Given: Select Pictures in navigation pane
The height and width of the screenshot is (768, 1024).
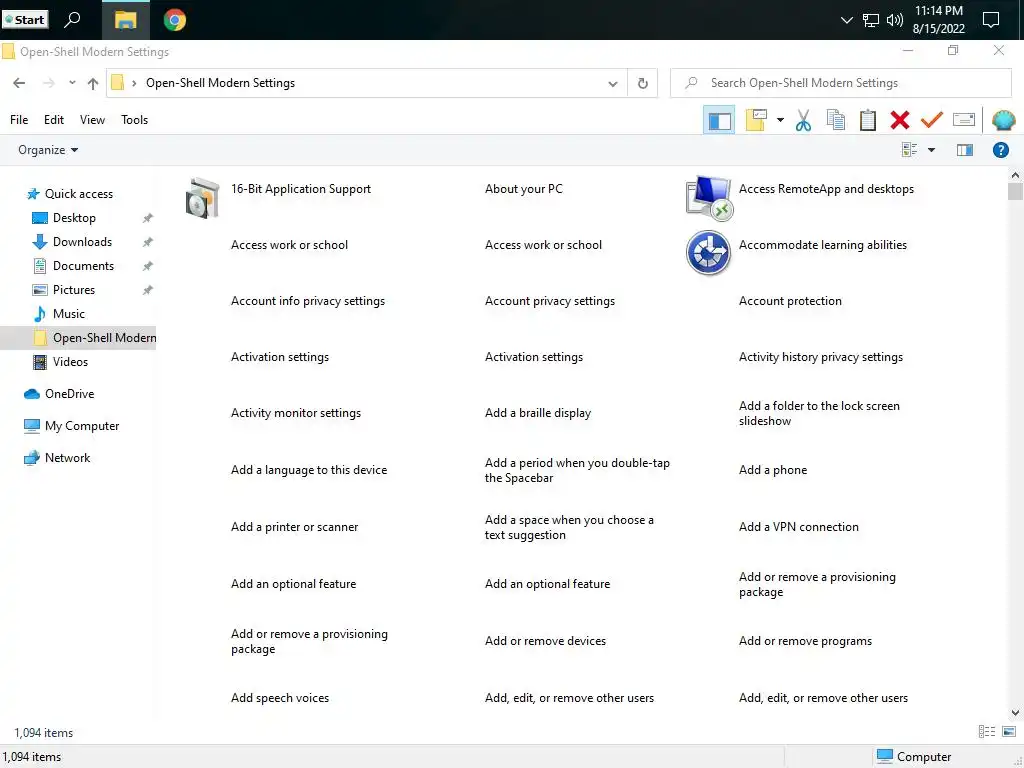Looking at the screenshot, I should pyautogui.click(x=74, y=290).
